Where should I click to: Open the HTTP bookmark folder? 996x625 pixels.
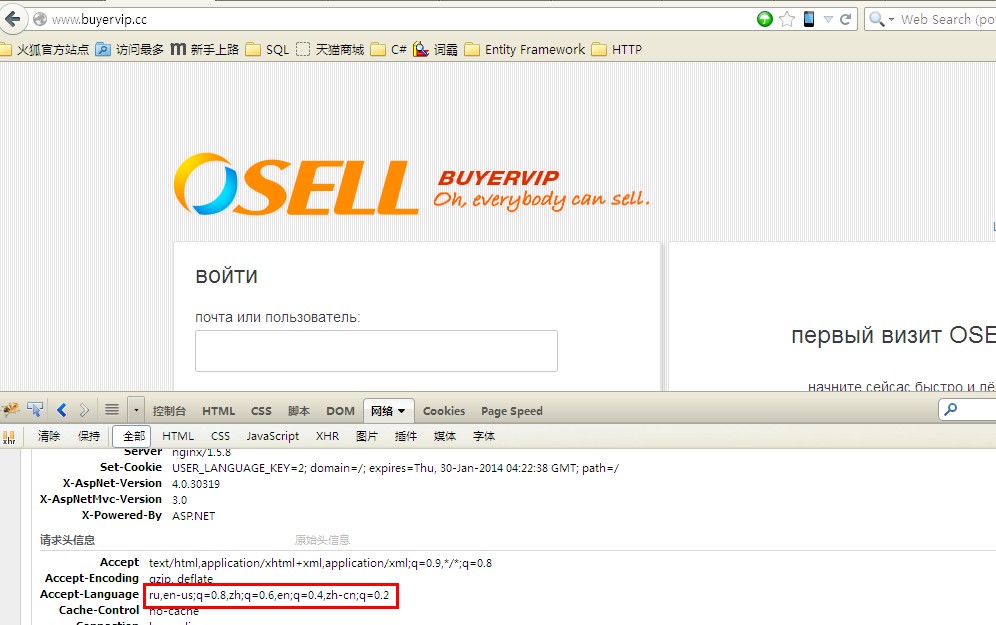pos(617,50)
